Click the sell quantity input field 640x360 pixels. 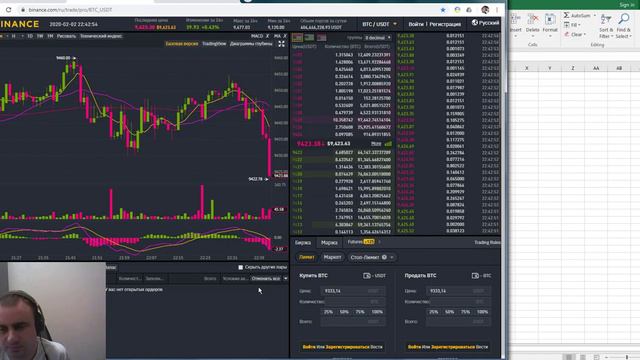[x=459, y=302]
